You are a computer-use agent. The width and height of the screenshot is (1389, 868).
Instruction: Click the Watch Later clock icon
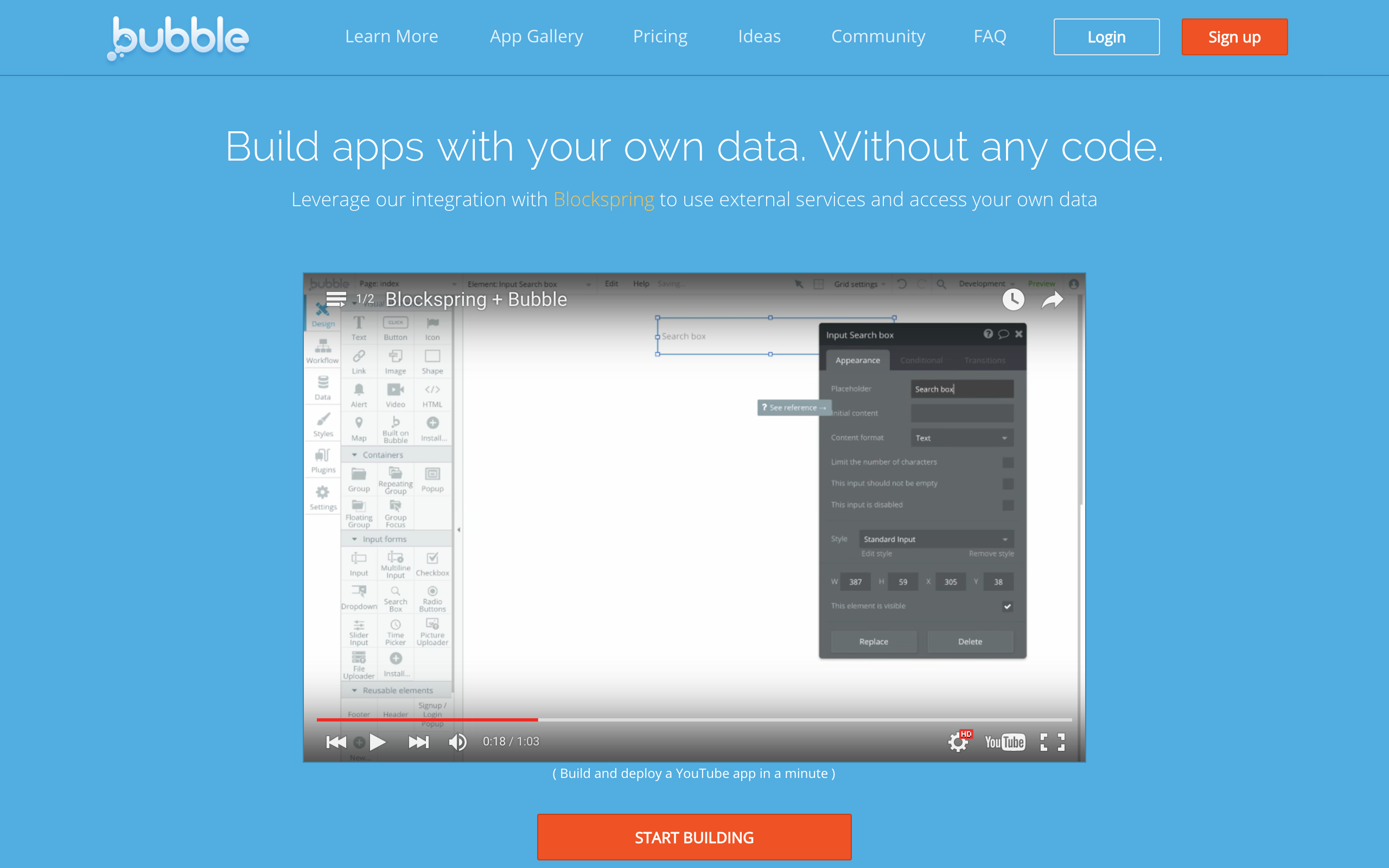pyautogui.click(x=1013, y=299)
